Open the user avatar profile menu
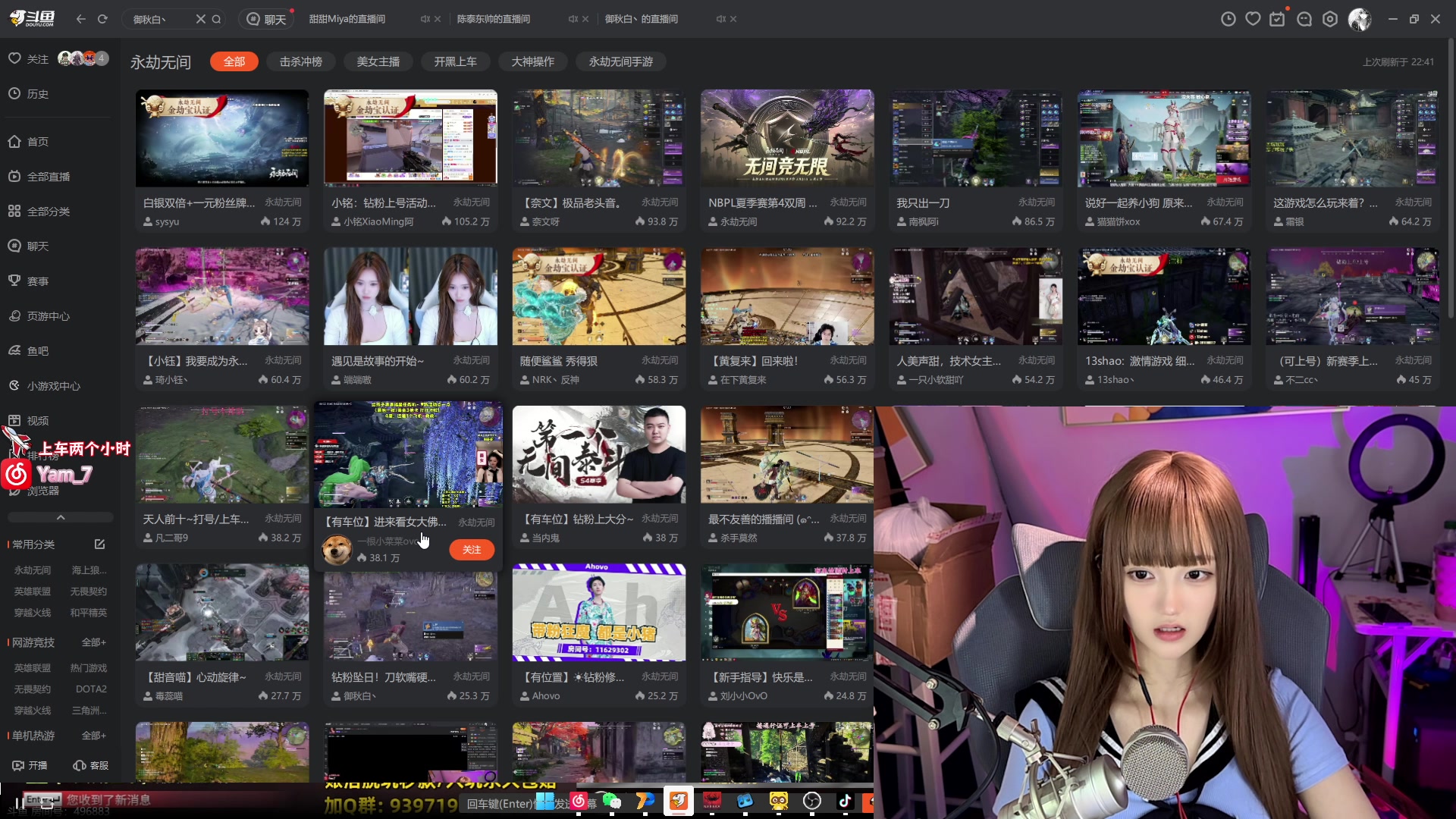This screenshot has width=1456, height=819. point(1360,19)
